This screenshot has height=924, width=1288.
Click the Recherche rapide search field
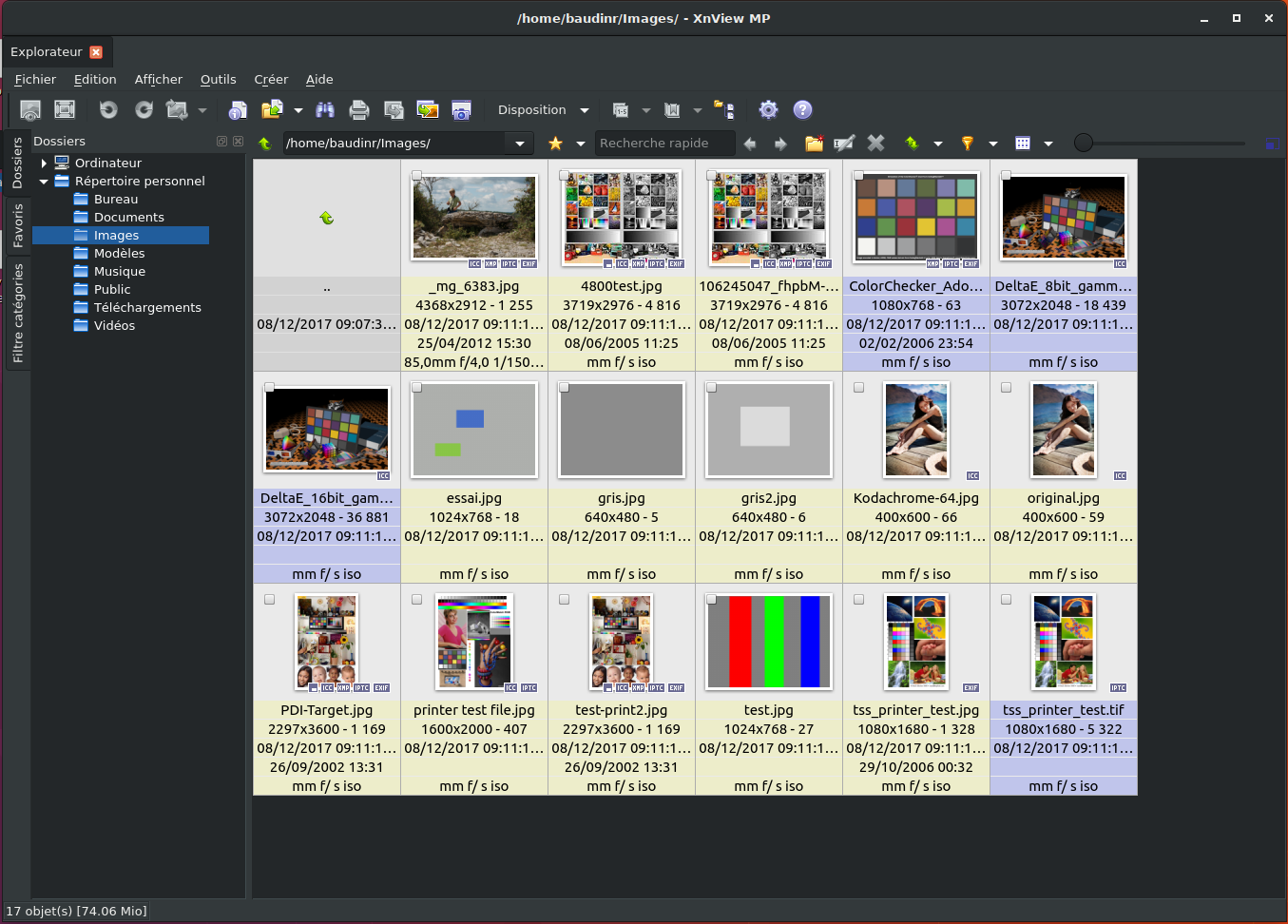click(x=663, y=144)
